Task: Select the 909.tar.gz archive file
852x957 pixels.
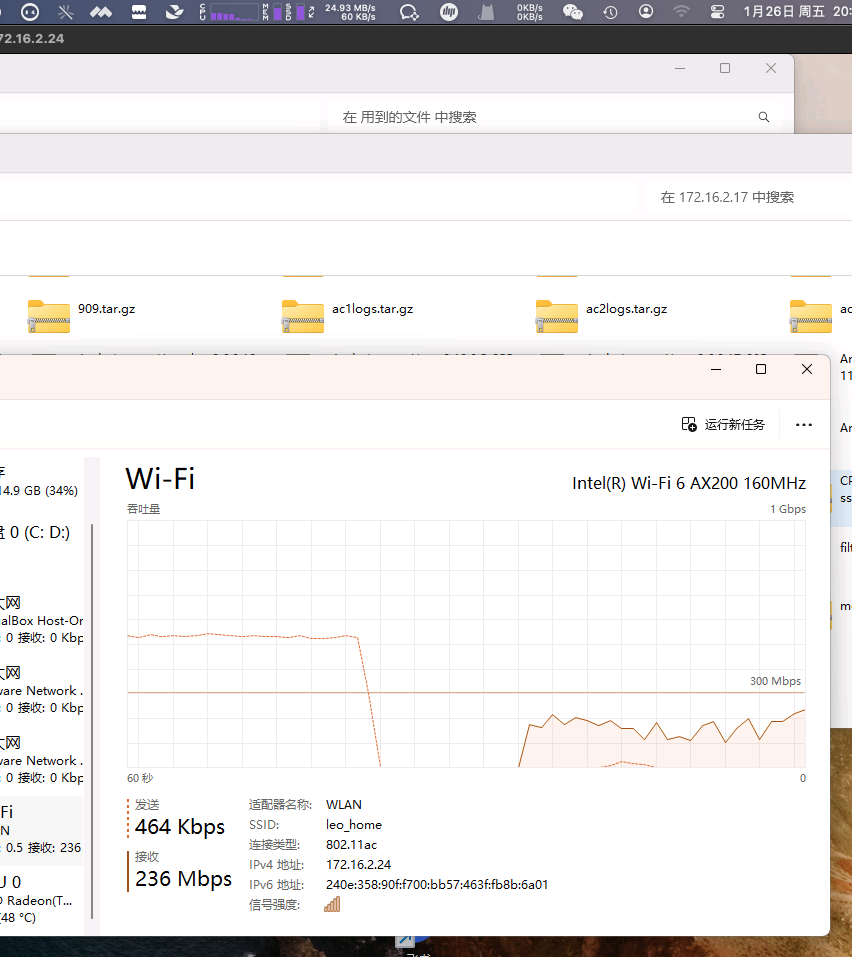Action: (82, 316)
